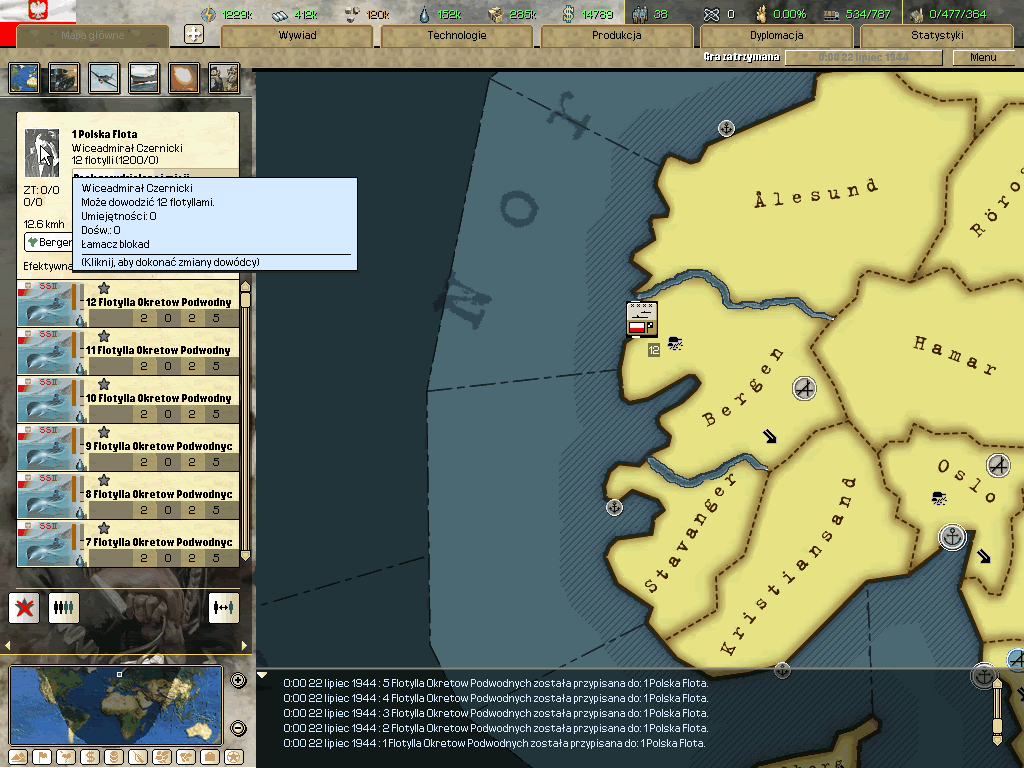Switch to dollar economic map mode
The image size is (1024, 768).
click(90, 758)
